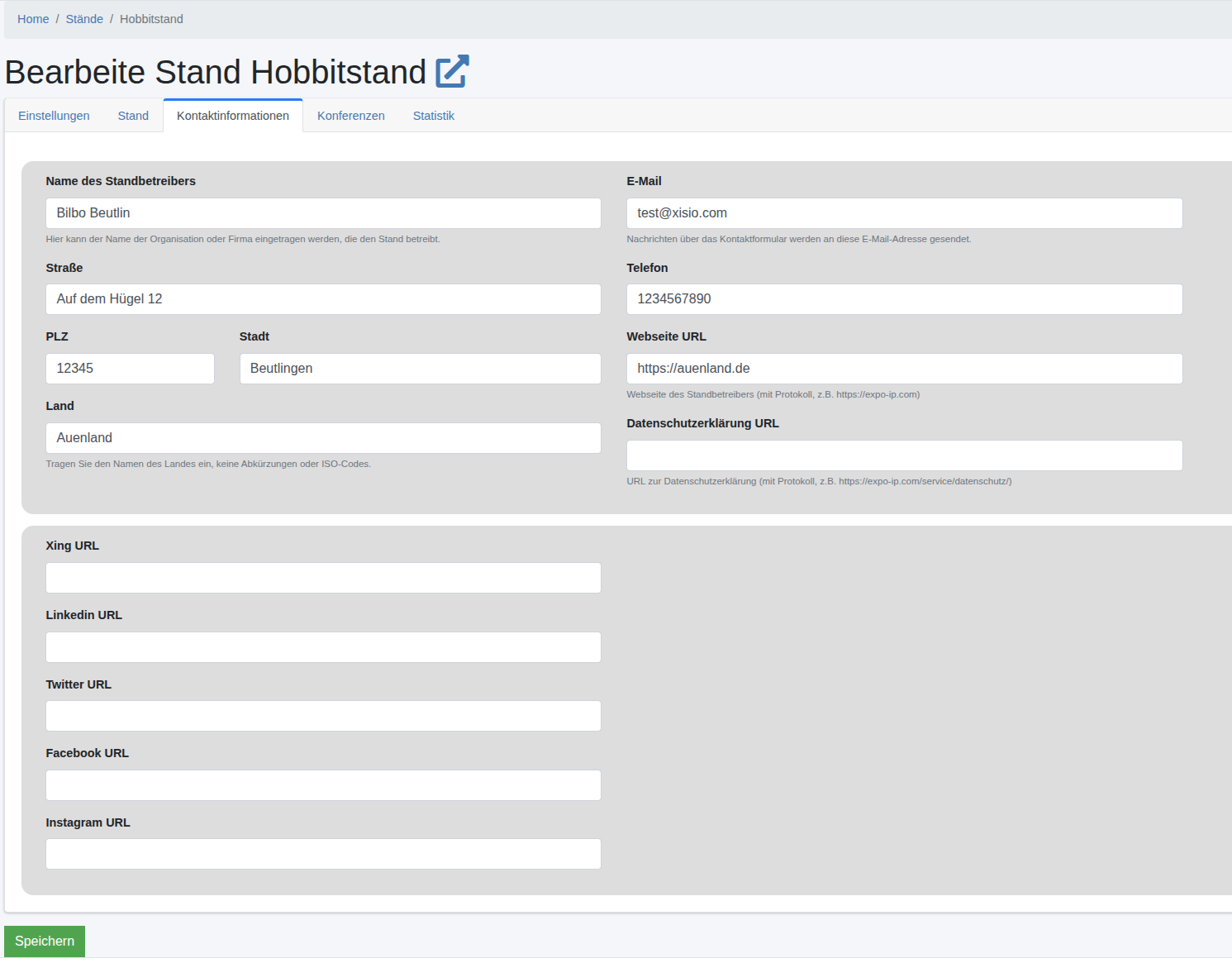
Task: Edit the Webseite URL field
Action: 904,369
